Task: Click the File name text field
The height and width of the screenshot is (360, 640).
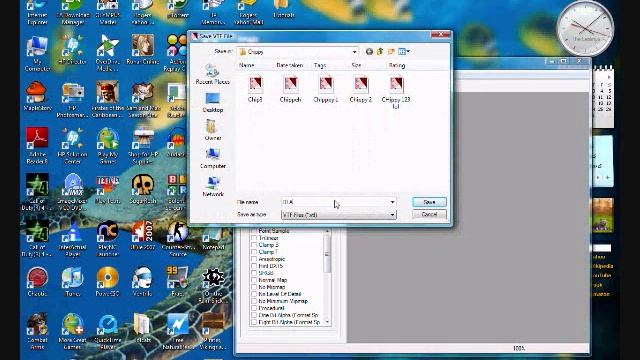Action: click(335, 202)
